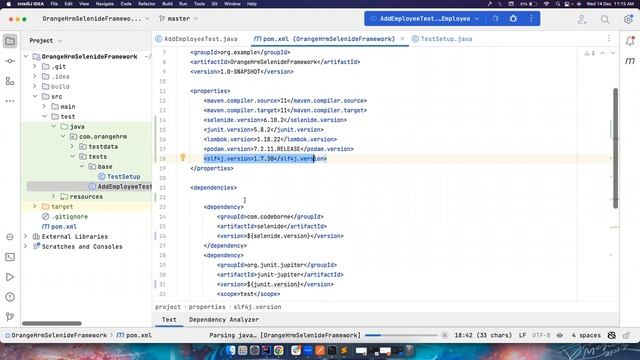Cancel the Parsing java background task
640x360 pixels.
click(444, 335)
